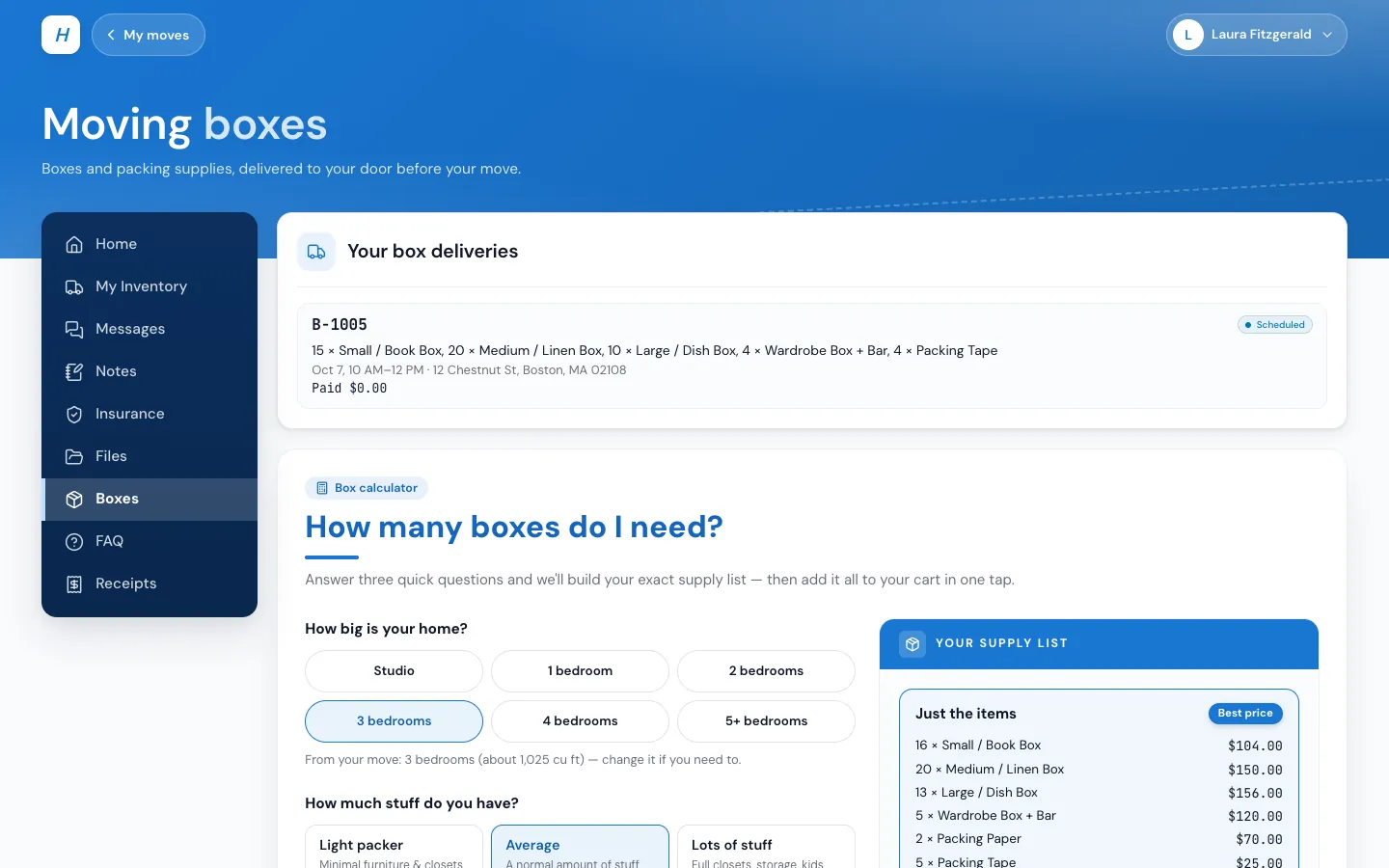The width and height of the screenshot is (1389, 868).
Task: Click the Insurance shield icon
Action: (74, 414)
